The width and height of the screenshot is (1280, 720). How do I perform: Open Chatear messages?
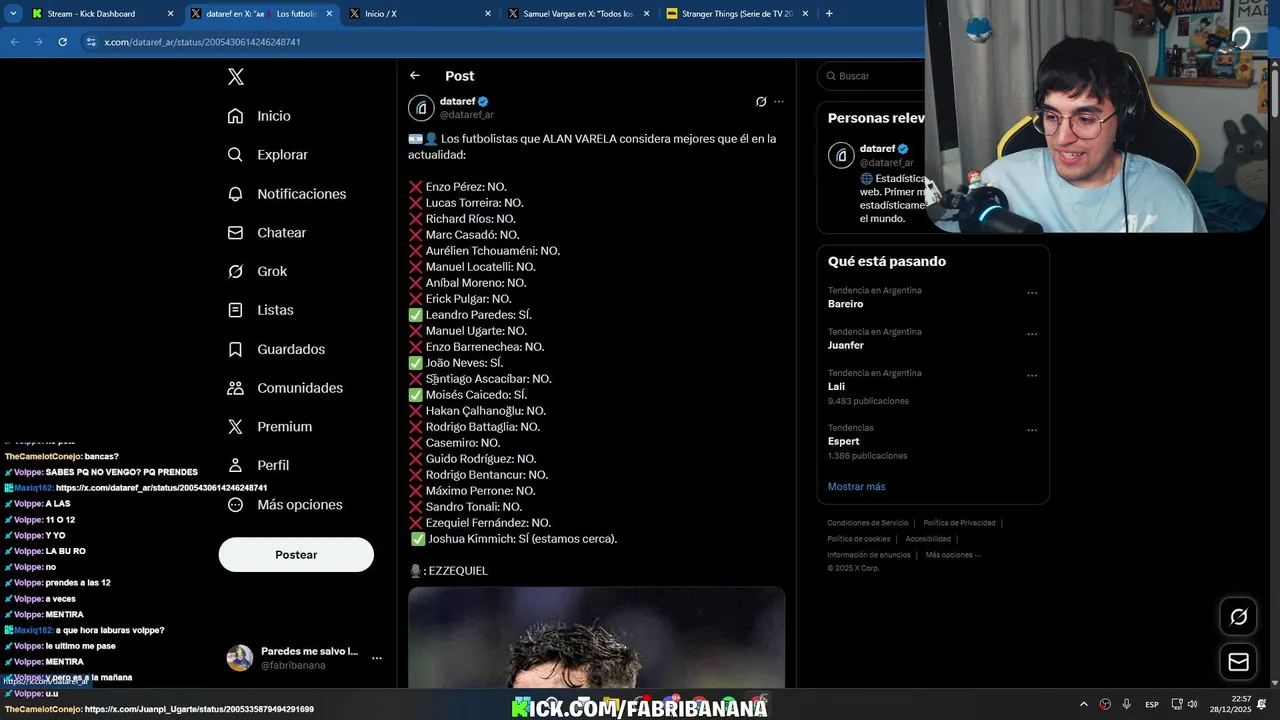(x=267, y=232)
